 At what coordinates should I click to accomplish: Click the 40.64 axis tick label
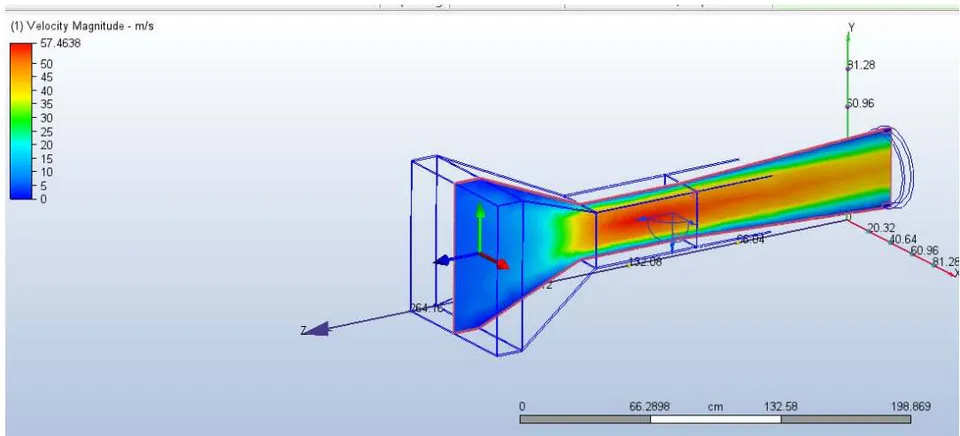tap(902, 239)
